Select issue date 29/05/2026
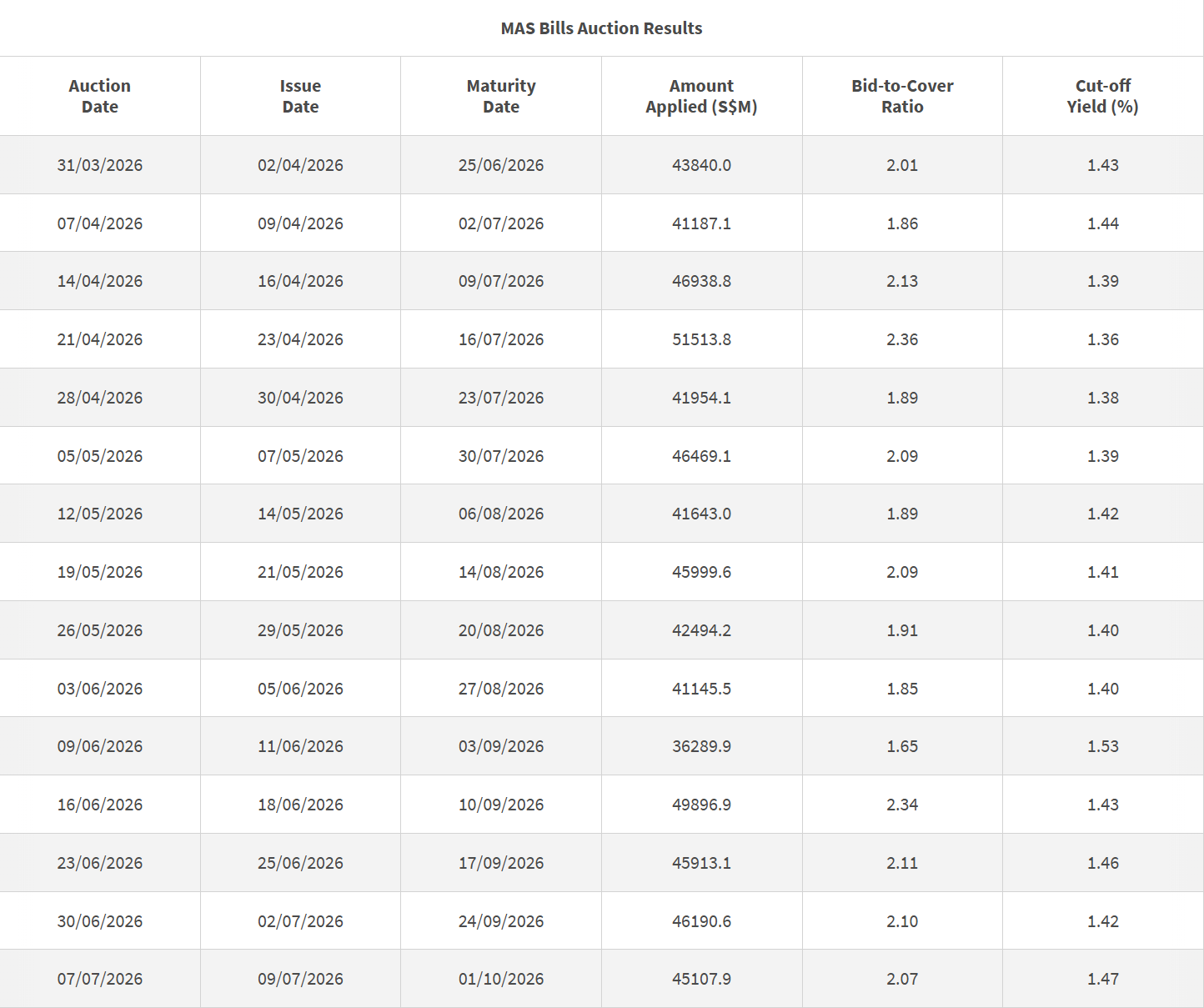This screenshot has height=1008, width=1204. 300,630
